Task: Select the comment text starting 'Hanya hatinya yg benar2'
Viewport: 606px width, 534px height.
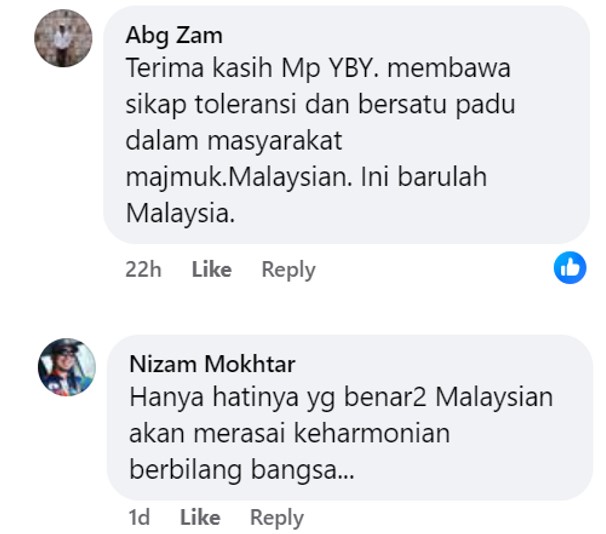Action: pos(341,434)
